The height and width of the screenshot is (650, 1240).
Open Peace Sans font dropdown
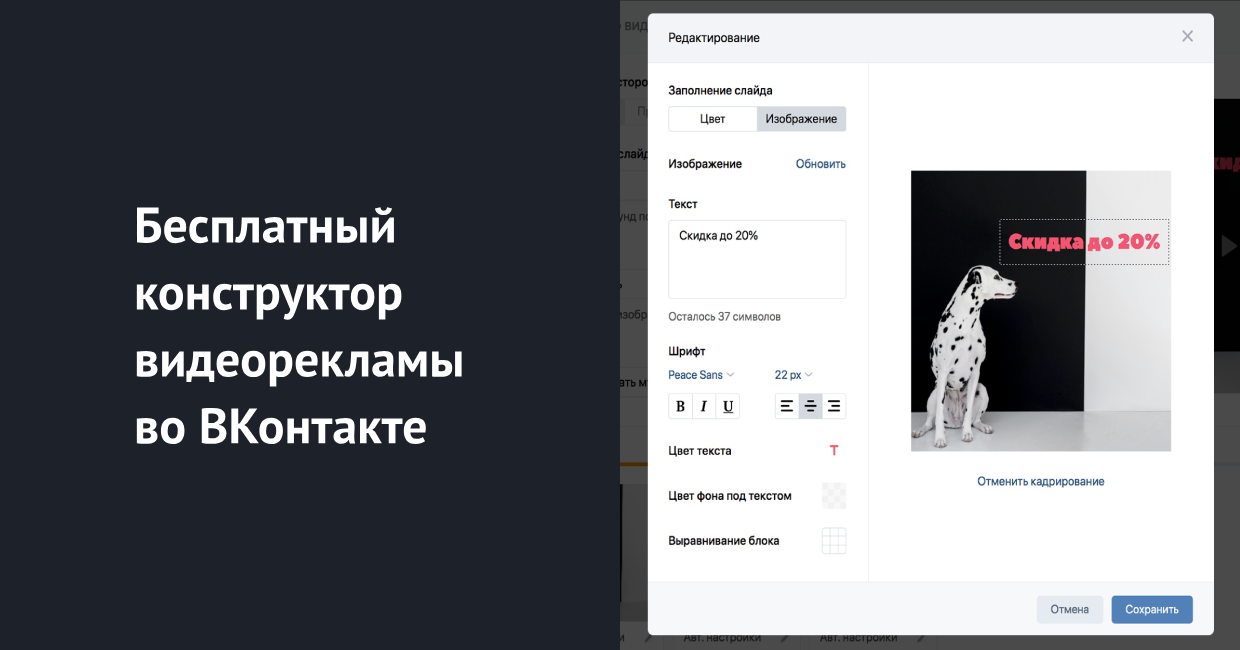pyautogui.click(x=701, y=375)
